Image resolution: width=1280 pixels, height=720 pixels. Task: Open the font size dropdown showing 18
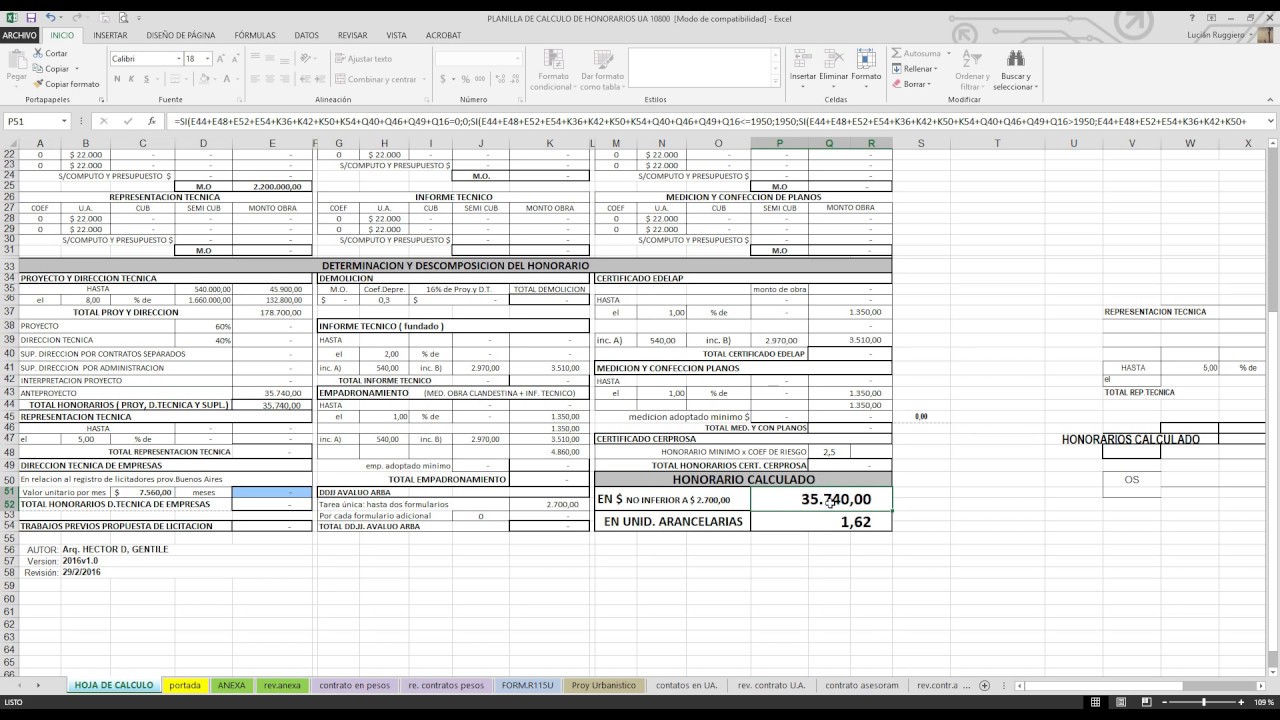pyautogui.click(x=207, y=59)
